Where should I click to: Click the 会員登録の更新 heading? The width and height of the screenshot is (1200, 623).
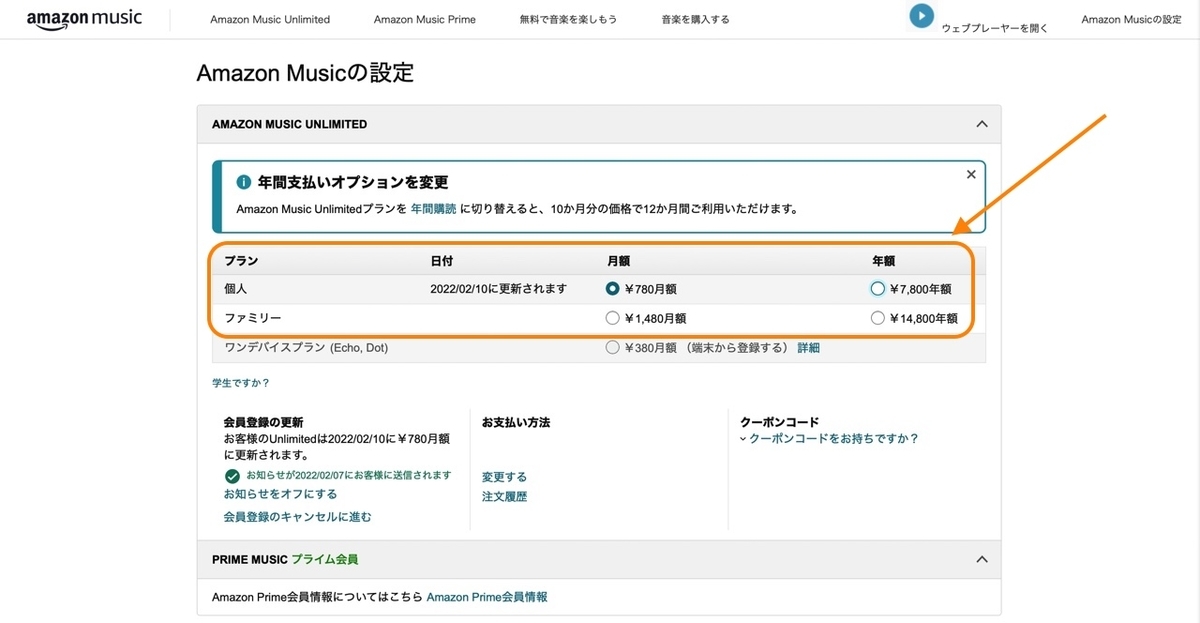pyautogui.click(x=263, y=423)
